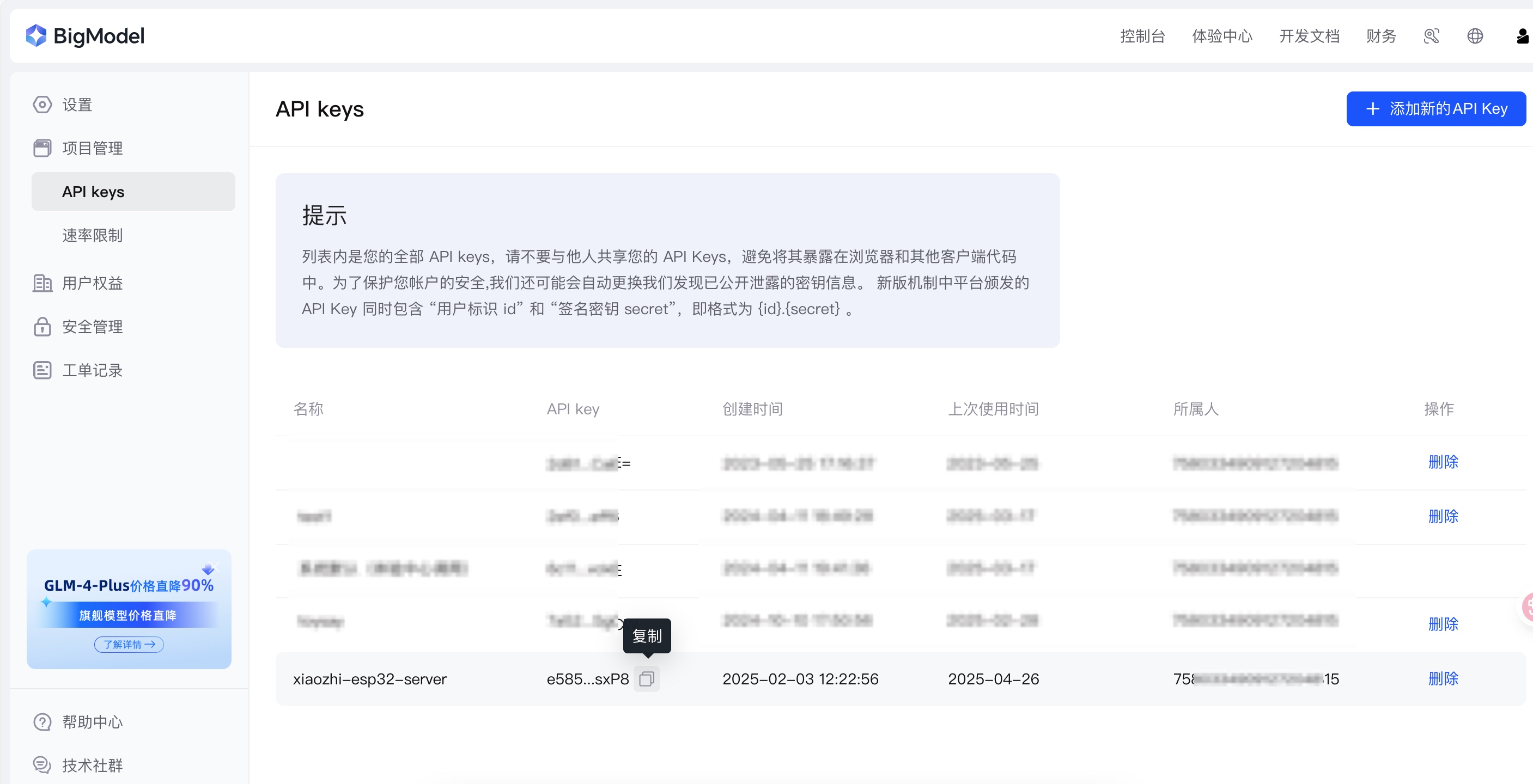Image resolution: width=1533 pixels, height=784 pixels.
Task: Copy the xiaozhi-esp32-server API key
Action: 646,679
